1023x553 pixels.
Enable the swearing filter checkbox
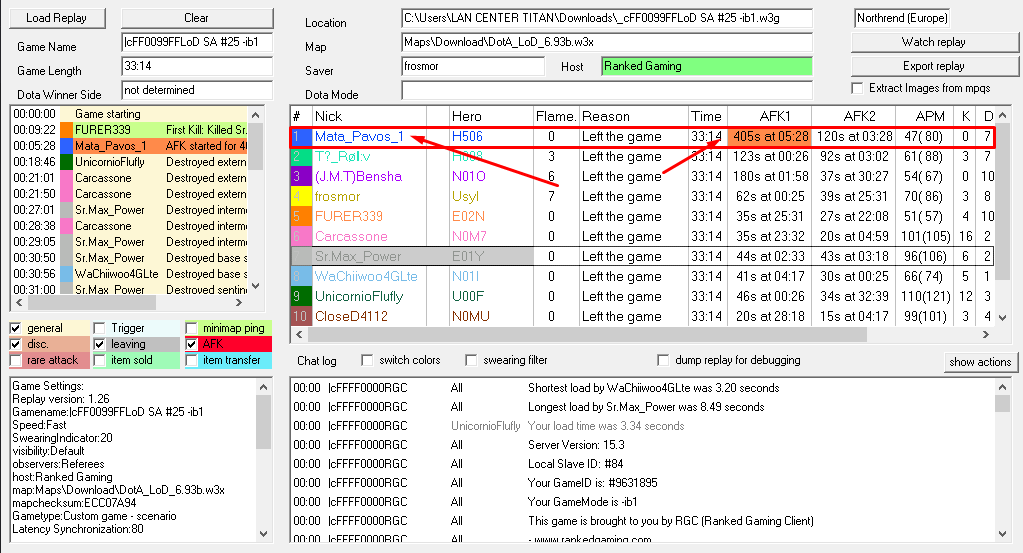(471, 360)
